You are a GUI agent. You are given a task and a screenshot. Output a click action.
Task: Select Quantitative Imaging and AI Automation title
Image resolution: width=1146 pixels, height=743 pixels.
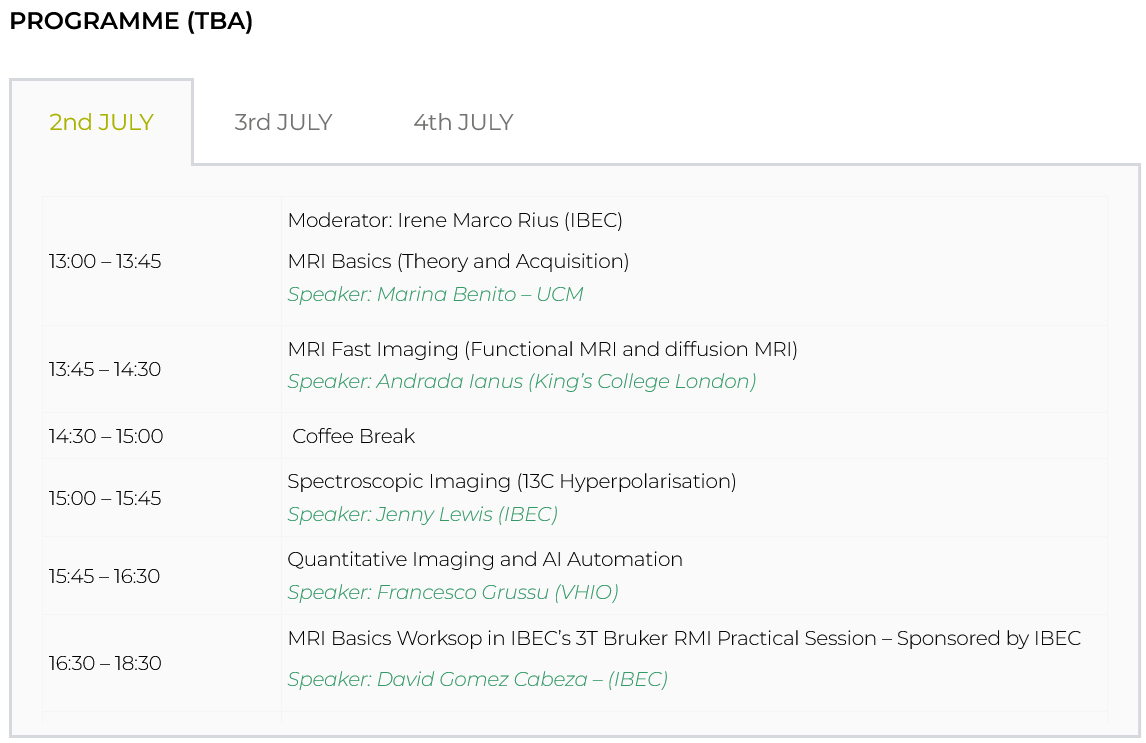coord(485,560)
